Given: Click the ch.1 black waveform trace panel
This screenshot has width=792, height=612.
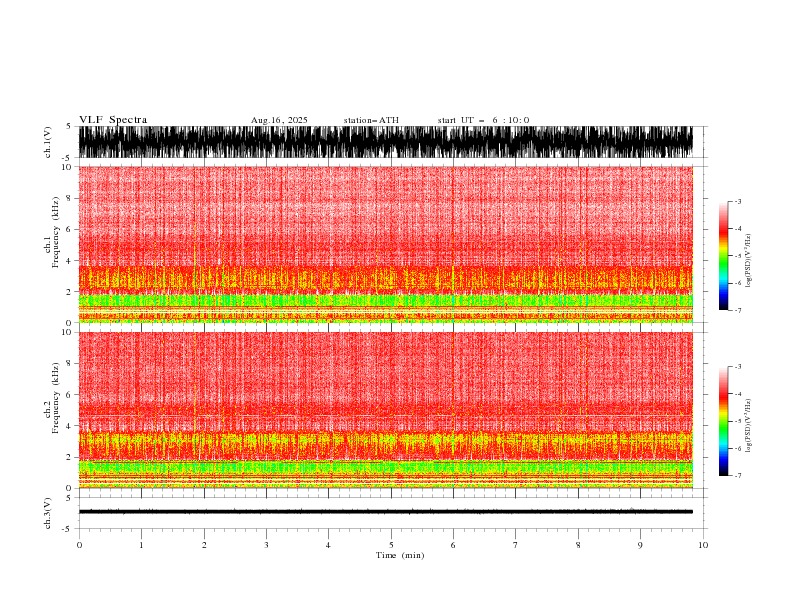Looking at the screenshot, I should [x=385, y=142].
